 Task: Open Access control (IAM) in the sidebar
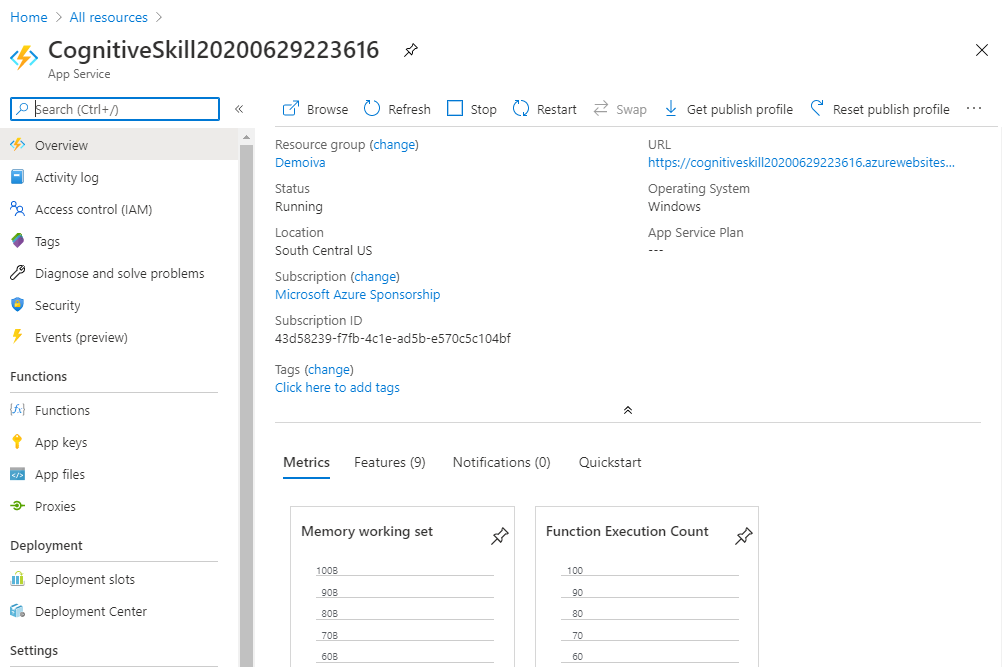[93, 209]
